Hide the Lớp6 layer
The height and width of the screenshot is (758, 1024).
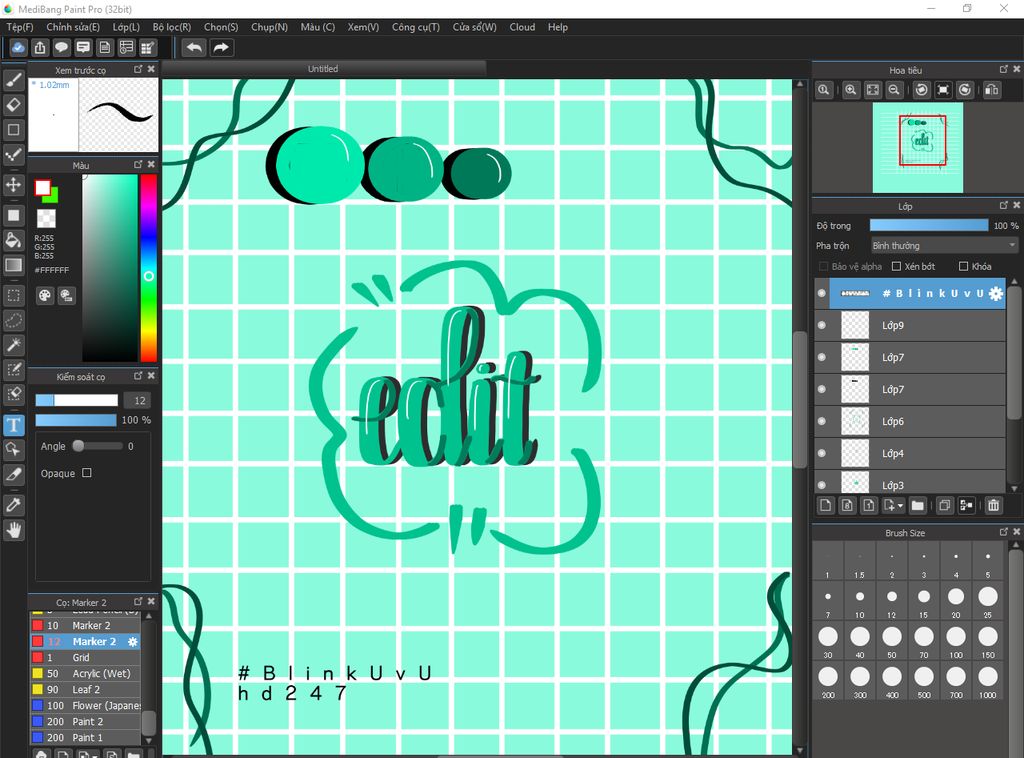[822, 421]
